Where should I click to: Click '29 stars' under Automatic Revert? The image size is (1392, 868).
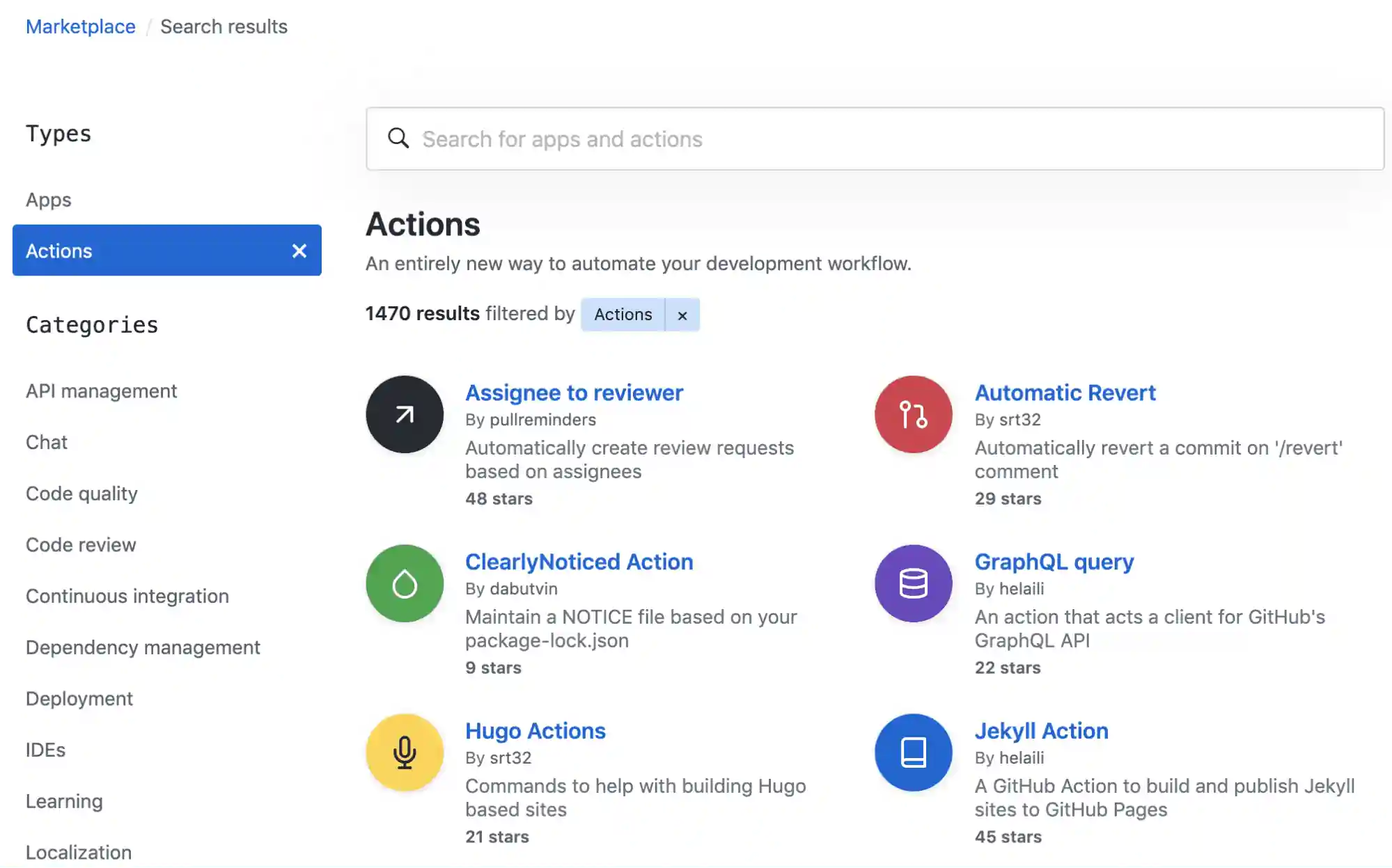[1008, 499]
